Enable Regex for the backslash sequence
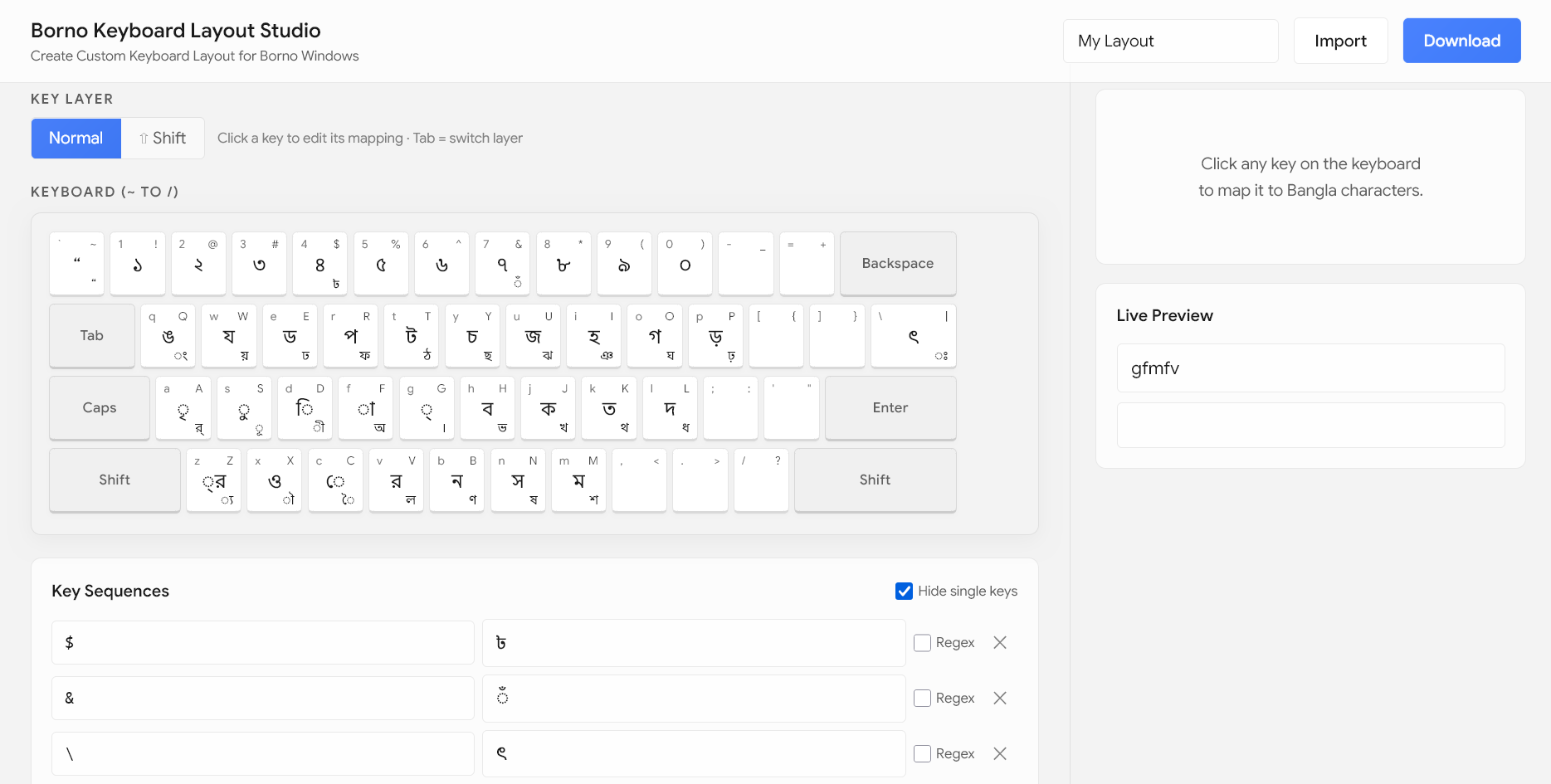Screen dimensions: 1551x784 [922, 754]
